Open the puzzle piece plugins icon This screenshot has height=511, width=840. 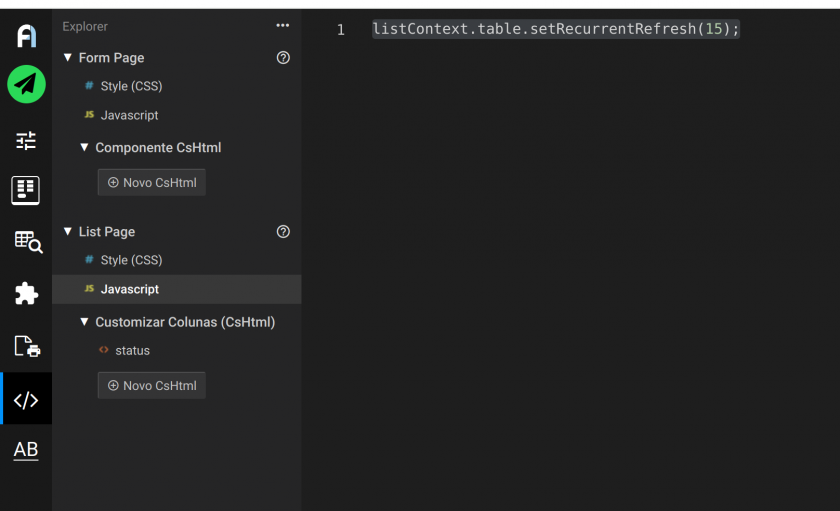(26, 294)
